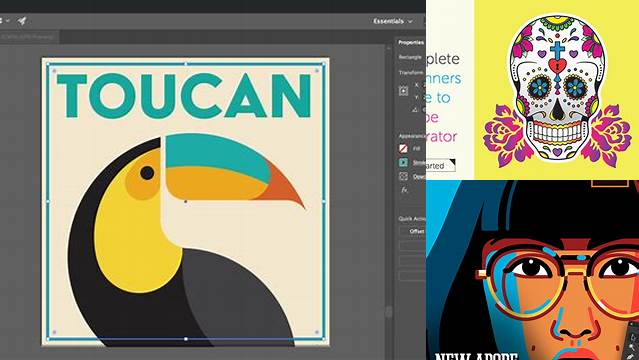Viewport: 639px width, 360px height.
Task: Click the right-middle selection handle
Action: tap(324, 201)
